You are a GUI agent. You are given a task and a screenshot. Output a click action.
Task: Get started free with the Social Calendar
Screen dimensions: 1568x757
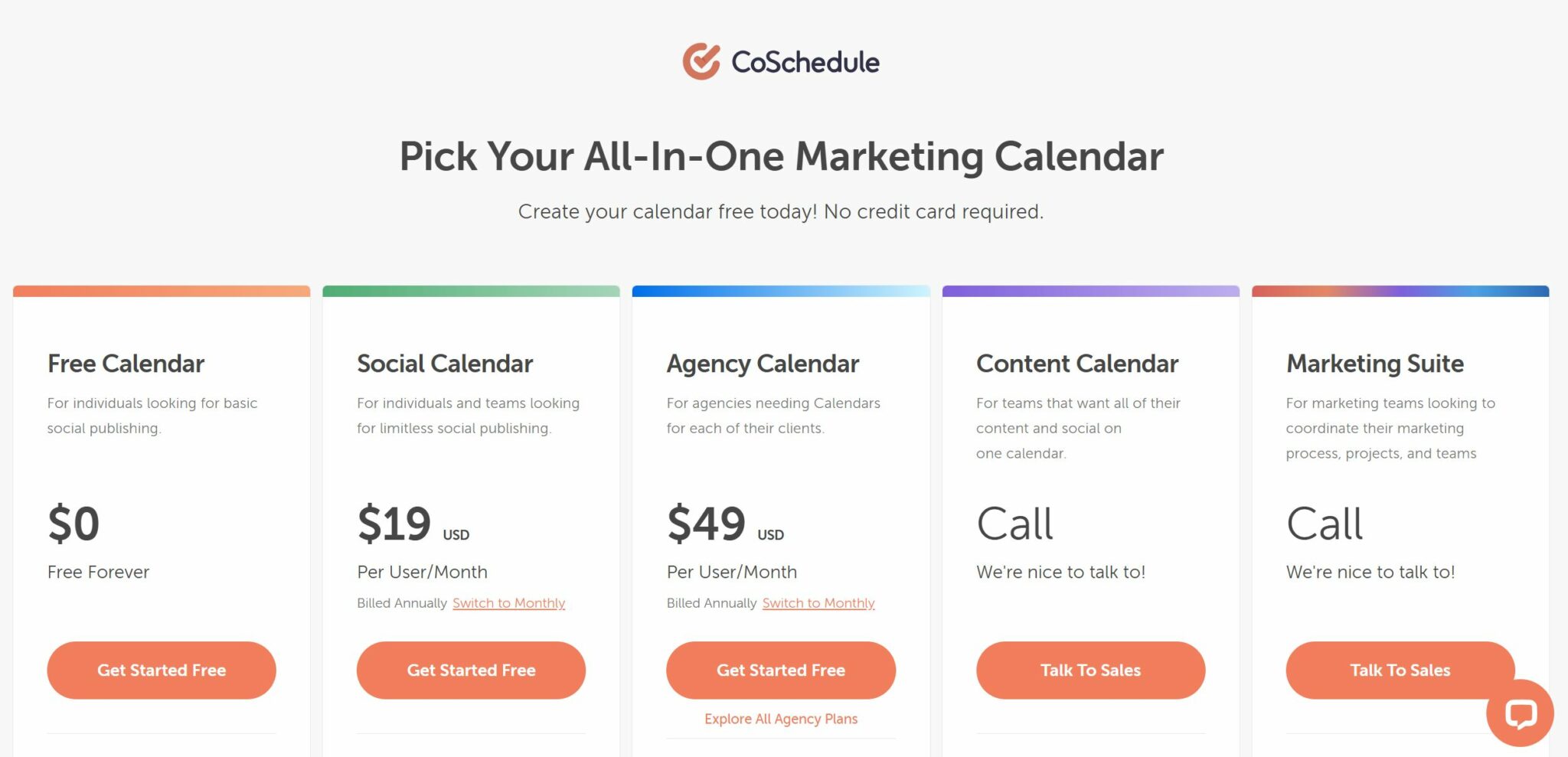pos(470,670)
